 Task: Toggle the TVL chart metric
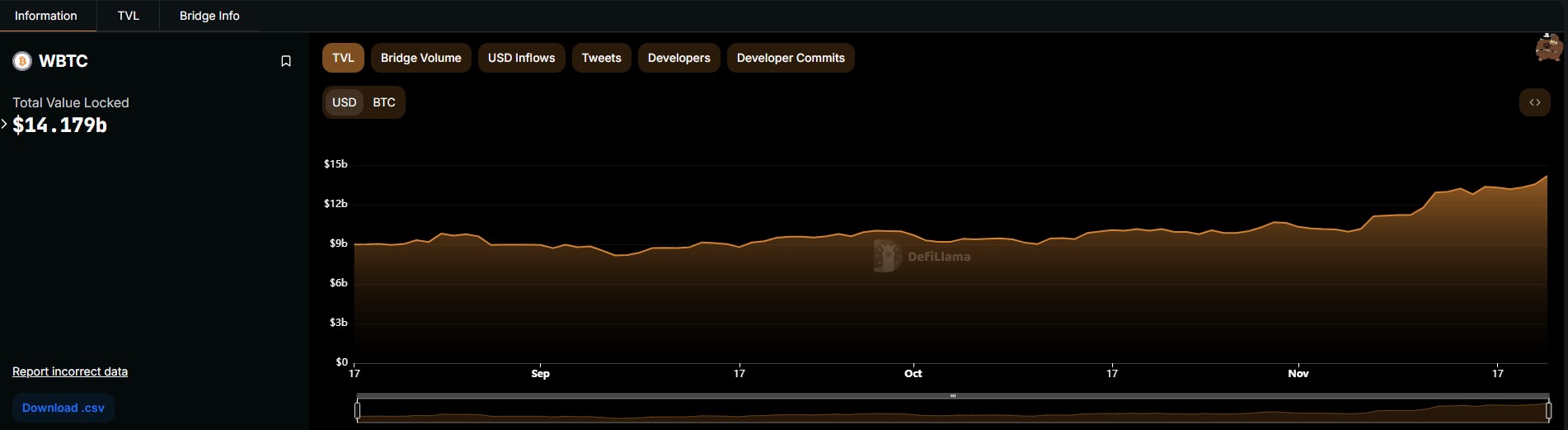click(343, 58)
